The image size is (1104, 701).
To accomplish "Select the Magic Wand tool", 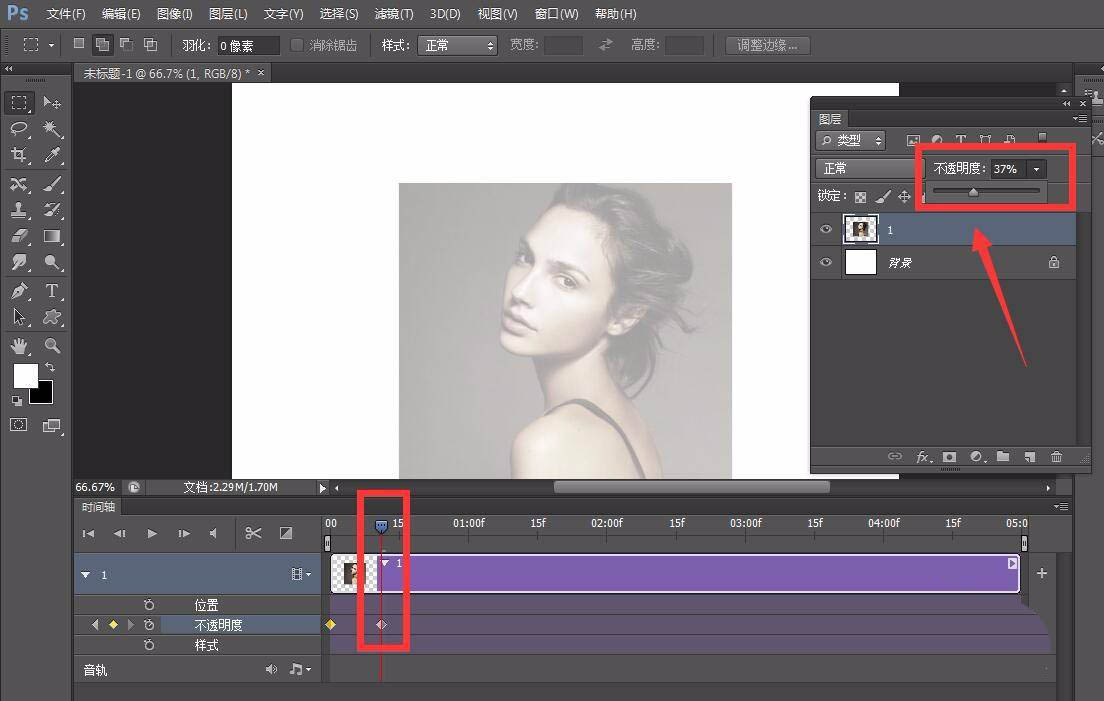I will point(51,129).
